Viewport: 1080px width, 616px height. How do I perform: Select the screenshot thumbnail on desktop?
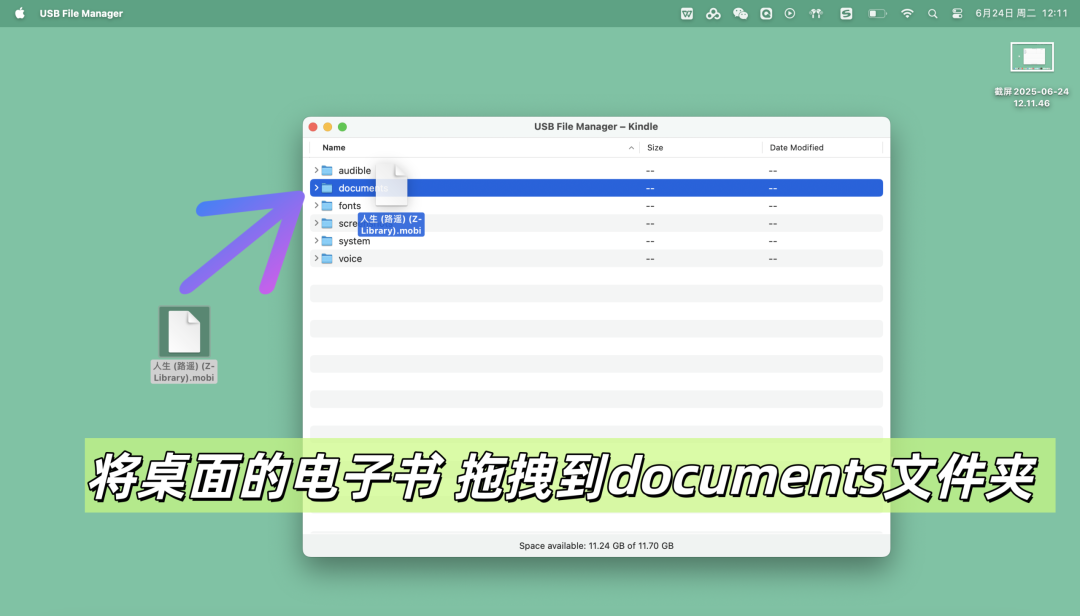coord(1031,57)
